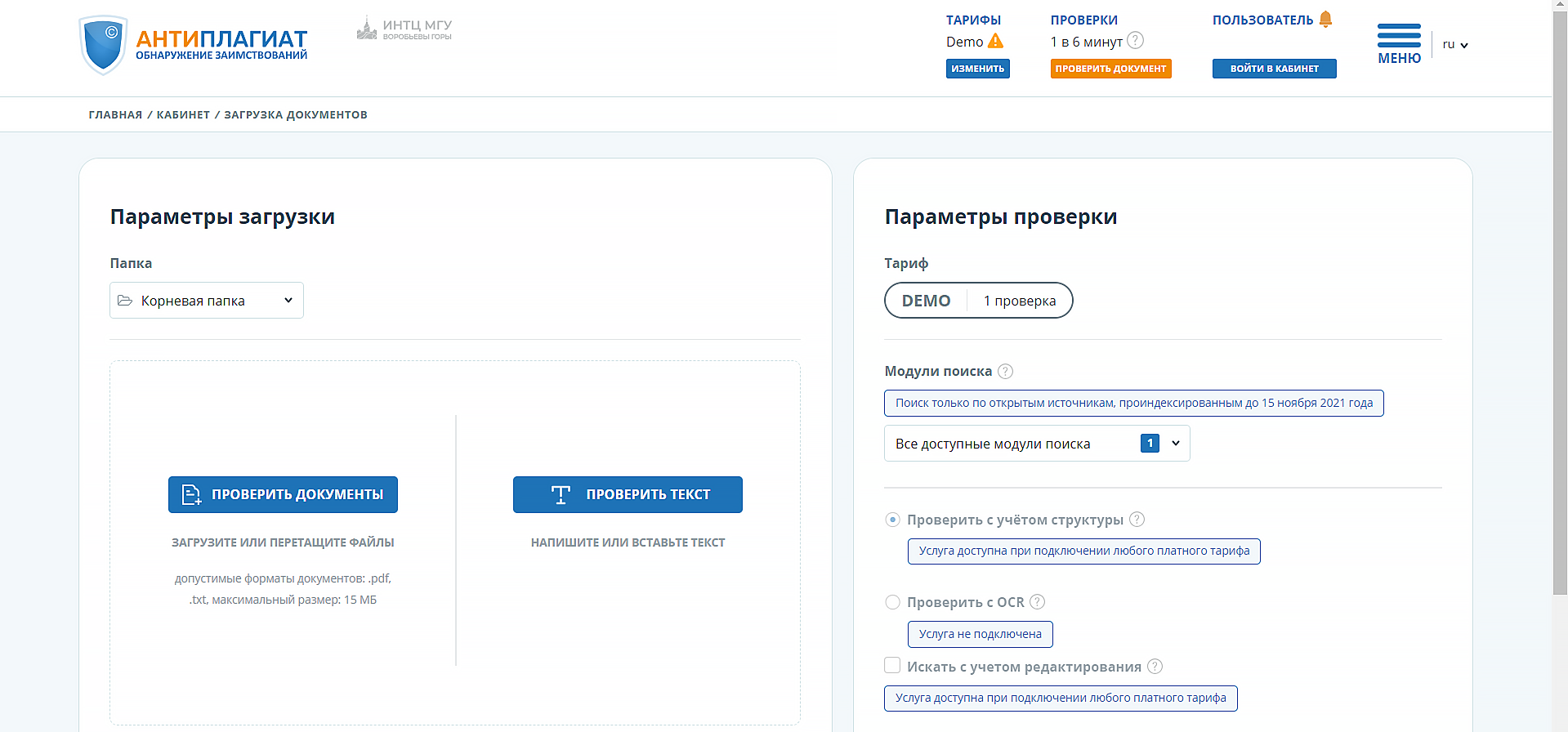
Task: Click the НАПИШИТЕ ИЛИ ВСТАВЬТЕ ТЕКСТ caption
Action: point(628,542)
